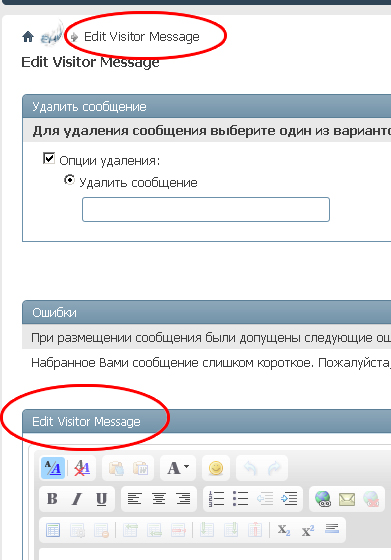This screenshot has height=560, width=391.
Task: Remove link using the unlink icon
Action: click(x=371, y=499)
